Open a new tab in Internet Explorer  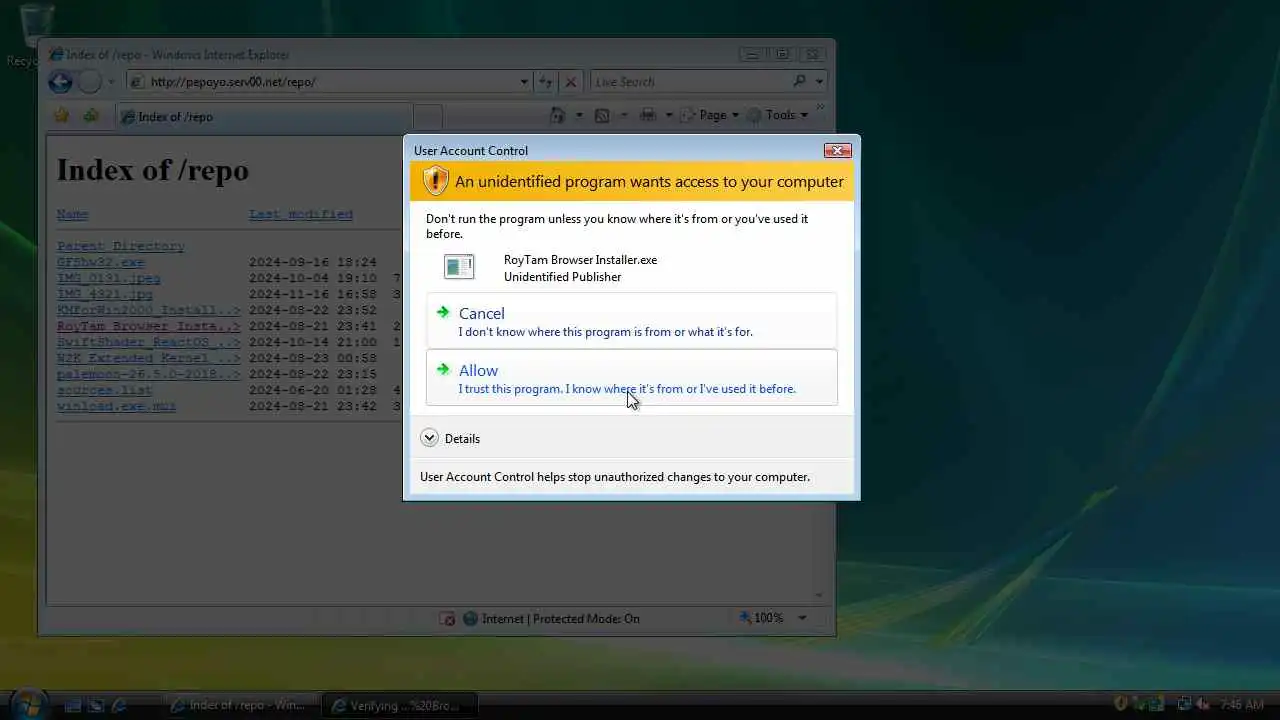pos(427,117)
